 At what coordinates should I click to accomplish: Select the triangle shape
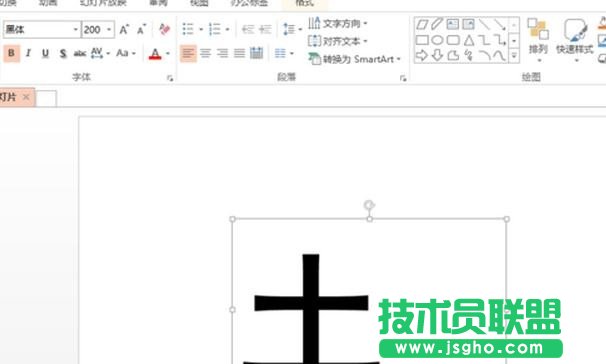tap(469, 40)
